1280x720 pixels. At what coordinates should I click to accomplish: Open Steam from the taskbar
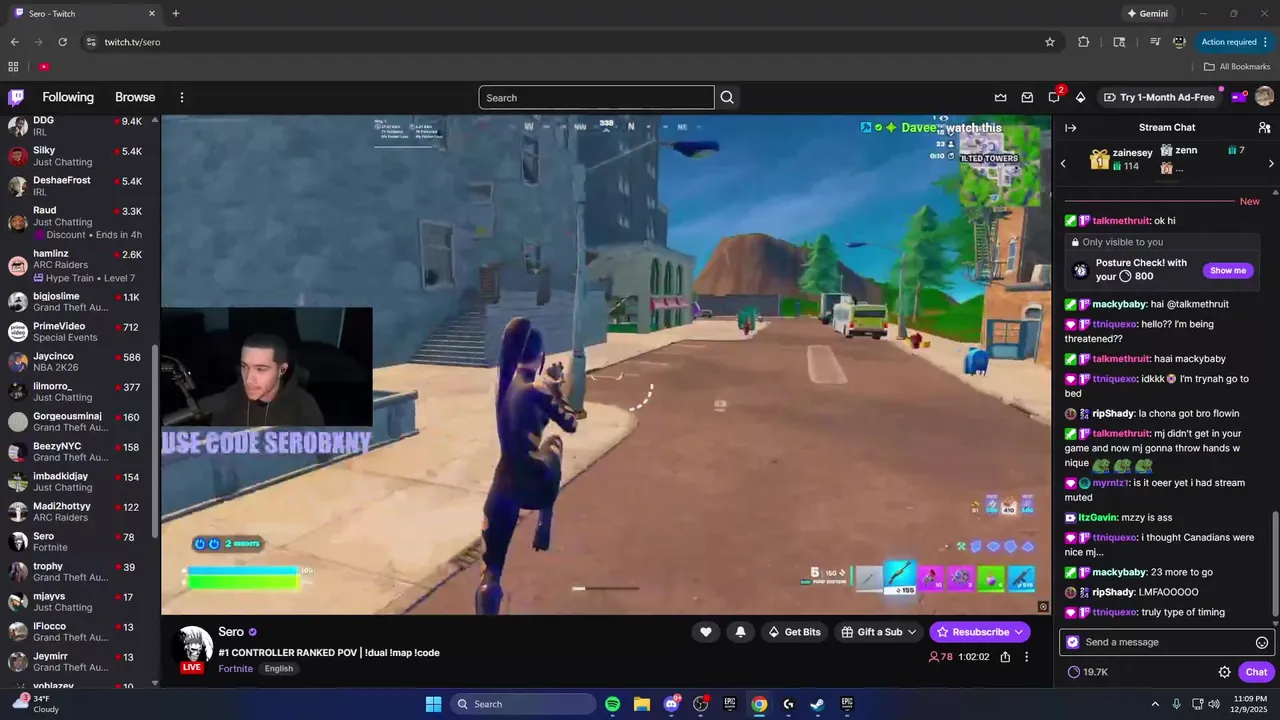pos(817,704)
